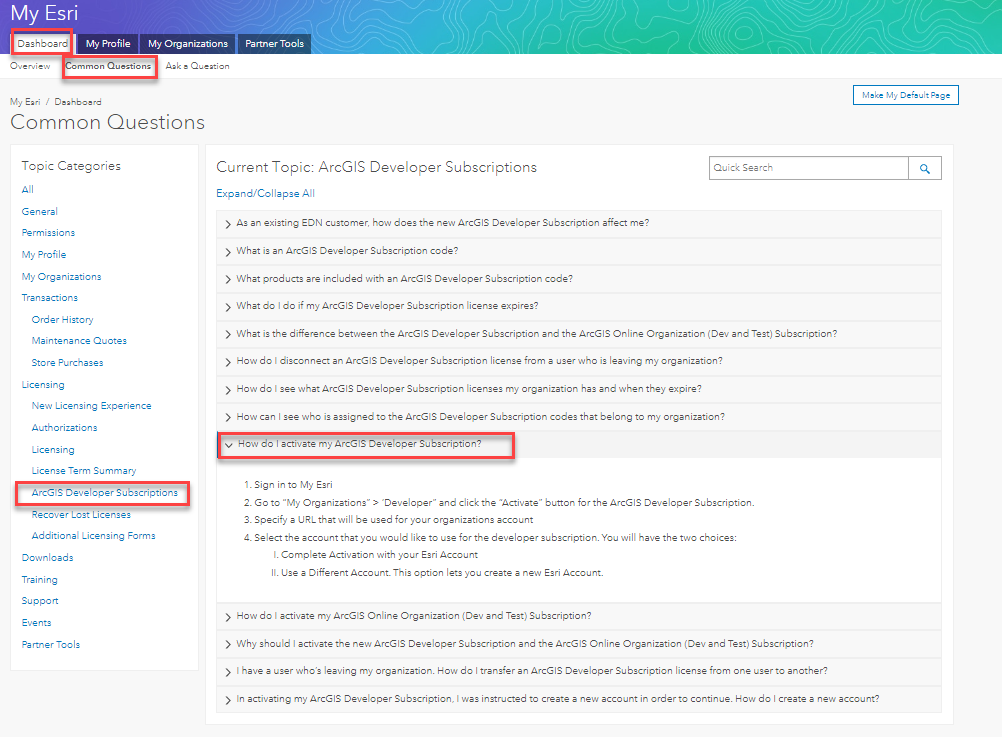Viewport: 1002px width, 737px height.
Task: Click the My Esri header title
Action: (x=44, y=13)
